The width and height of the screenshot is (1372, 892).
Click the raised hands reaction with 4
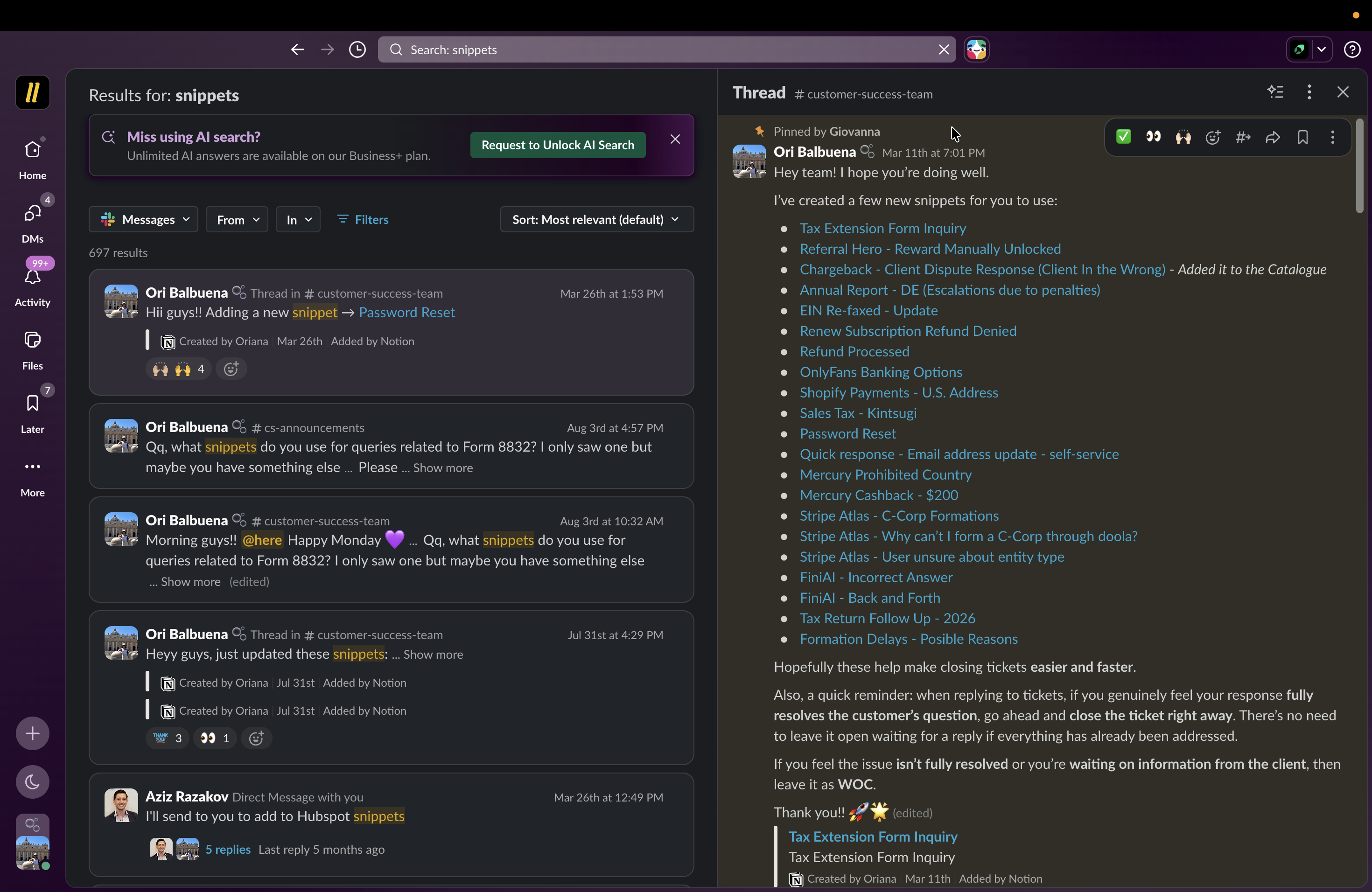point(179,369)
